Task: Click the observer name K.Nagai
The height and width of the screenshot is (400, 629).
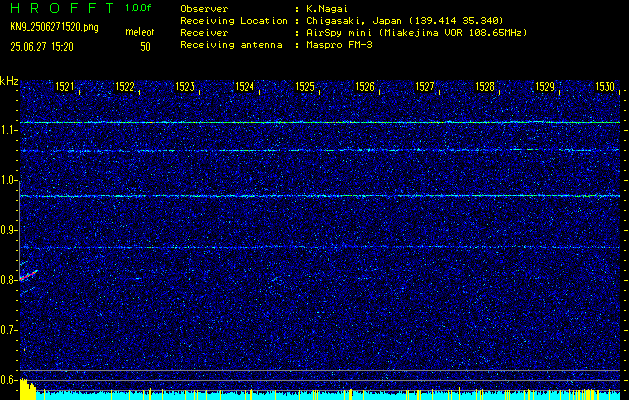Action: click(327, 9)
